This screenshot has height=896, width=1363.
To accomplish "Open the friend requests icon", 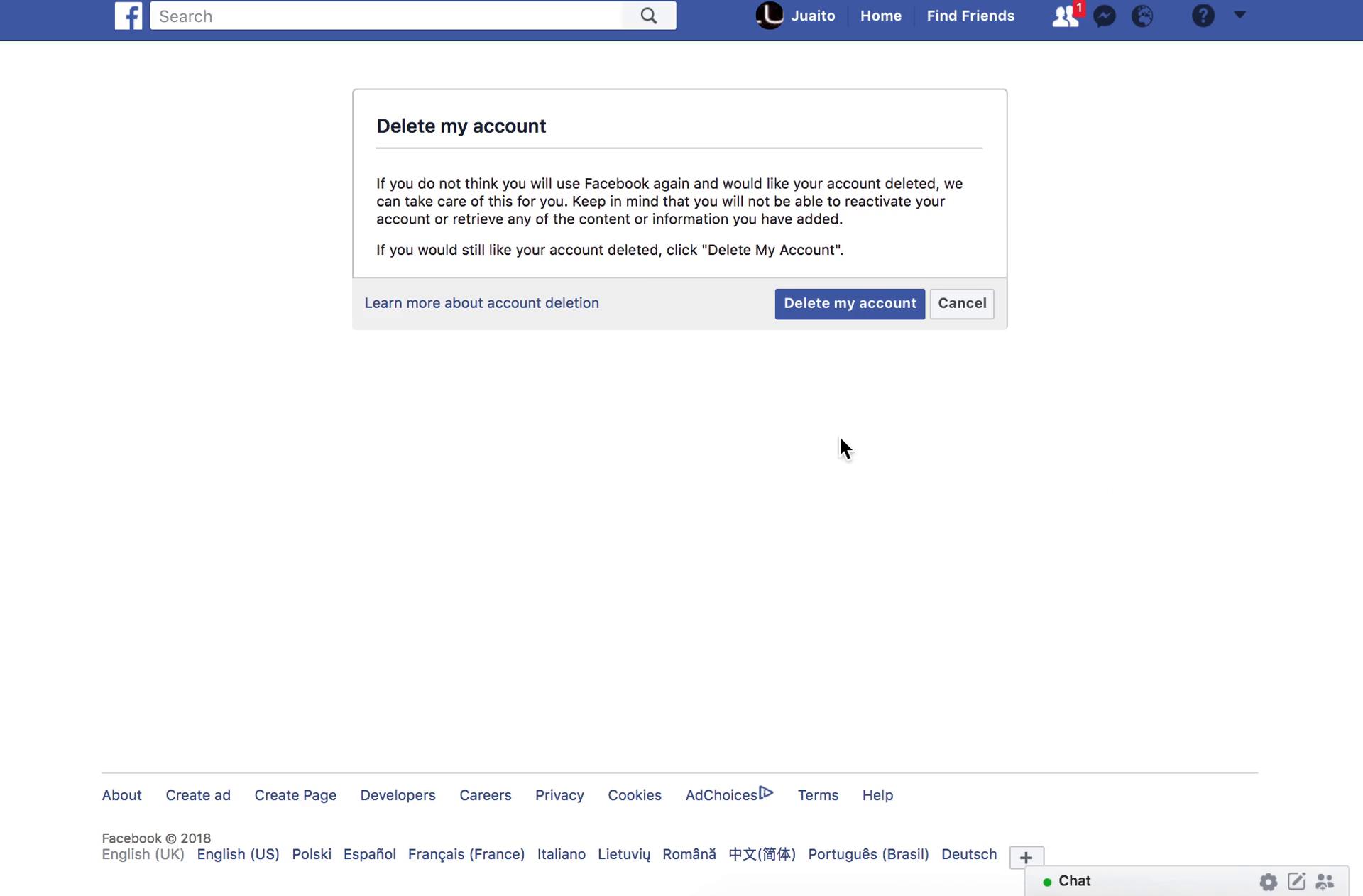I will pyautogui.click(x=1065, y=16).
